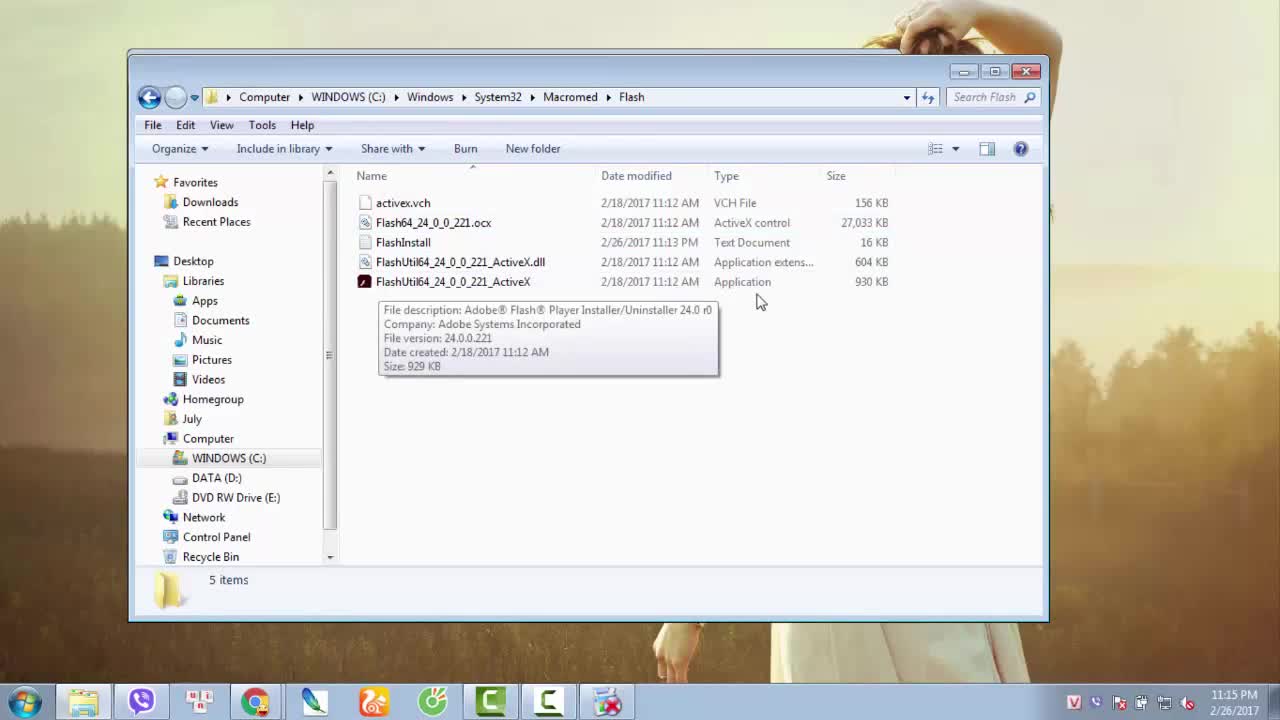Expand the Include in library dropdown

[284, 149]
